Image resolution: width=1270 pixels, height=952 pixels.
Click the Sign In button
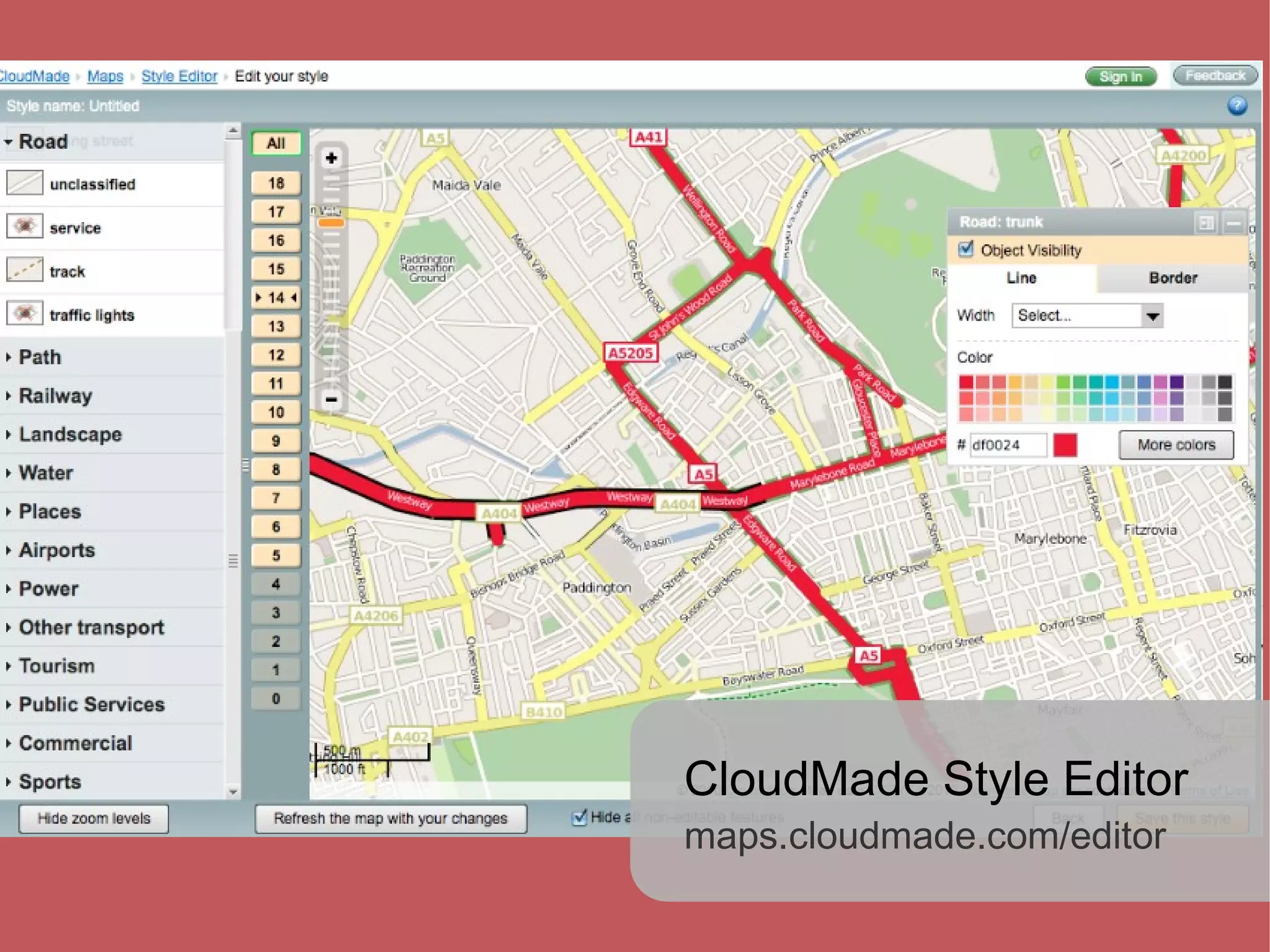(x=1121, y=76)
